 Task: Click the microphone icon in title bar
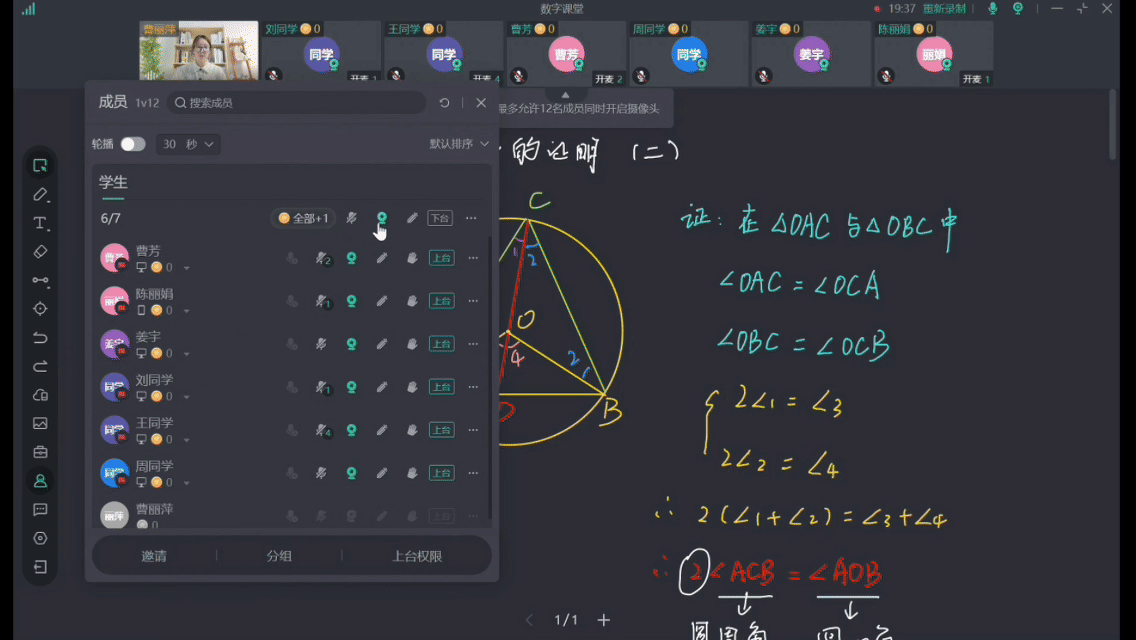pos(993,9)
